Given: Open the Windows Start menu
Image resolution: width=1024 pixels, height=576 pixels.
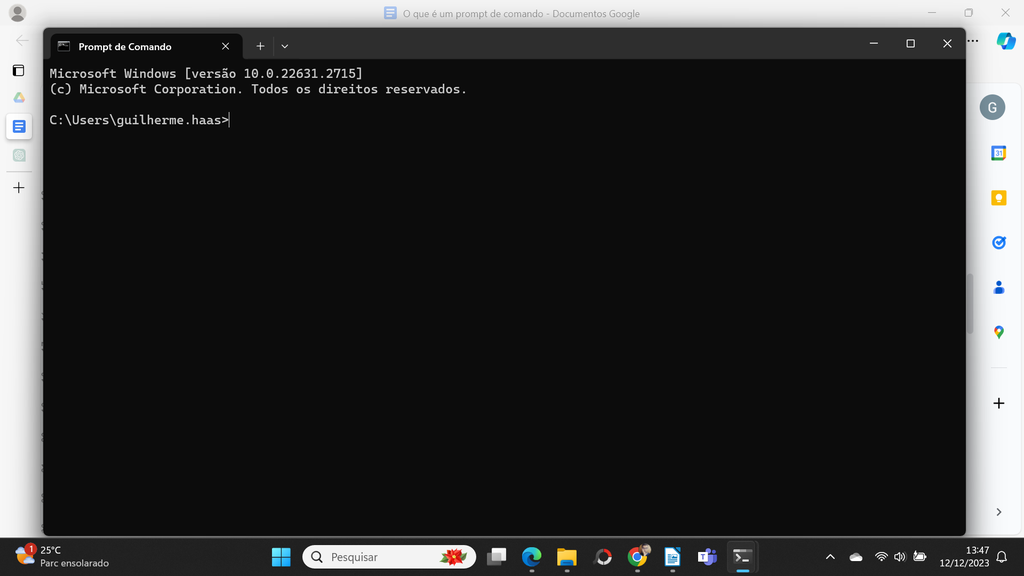Looking at the screenshot, I should 281,557.
